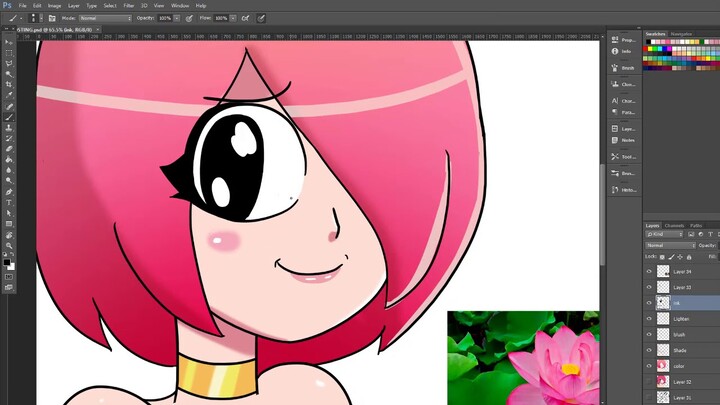Open the Filter menu

click(x=129, y=6)
